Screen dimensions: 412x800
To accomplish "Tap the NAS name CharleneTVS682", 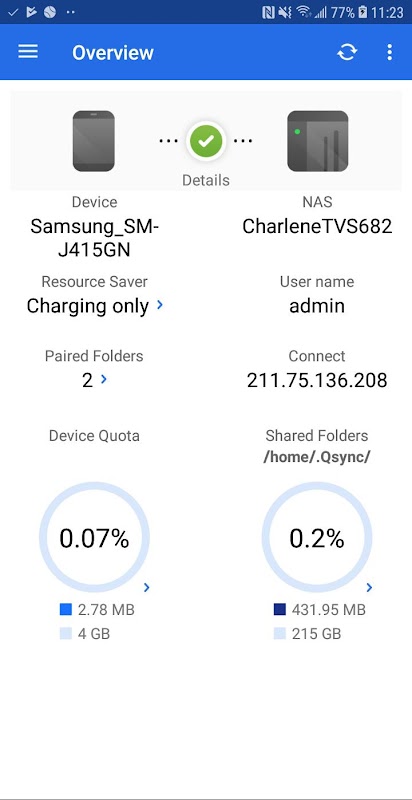I will click(317, 226).
